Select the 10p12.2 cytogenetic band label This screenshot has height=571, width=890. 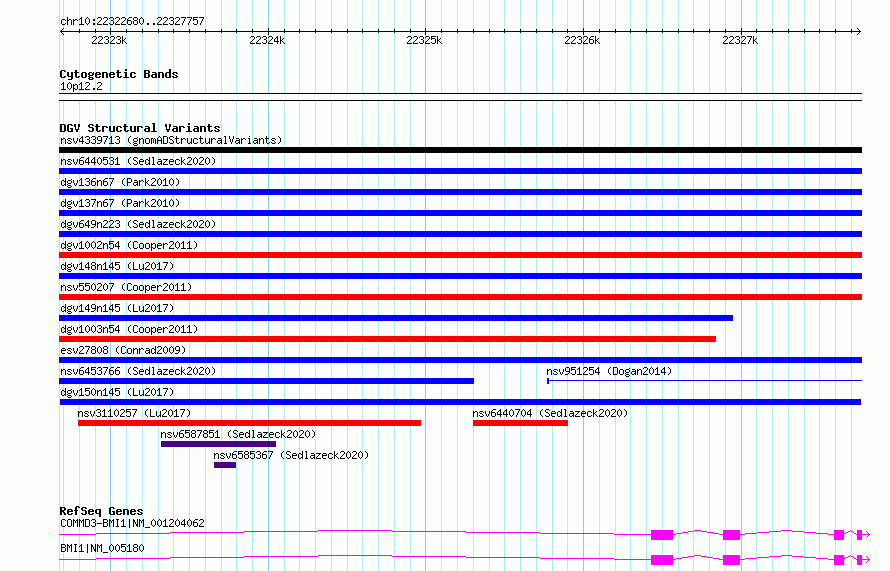81,86
